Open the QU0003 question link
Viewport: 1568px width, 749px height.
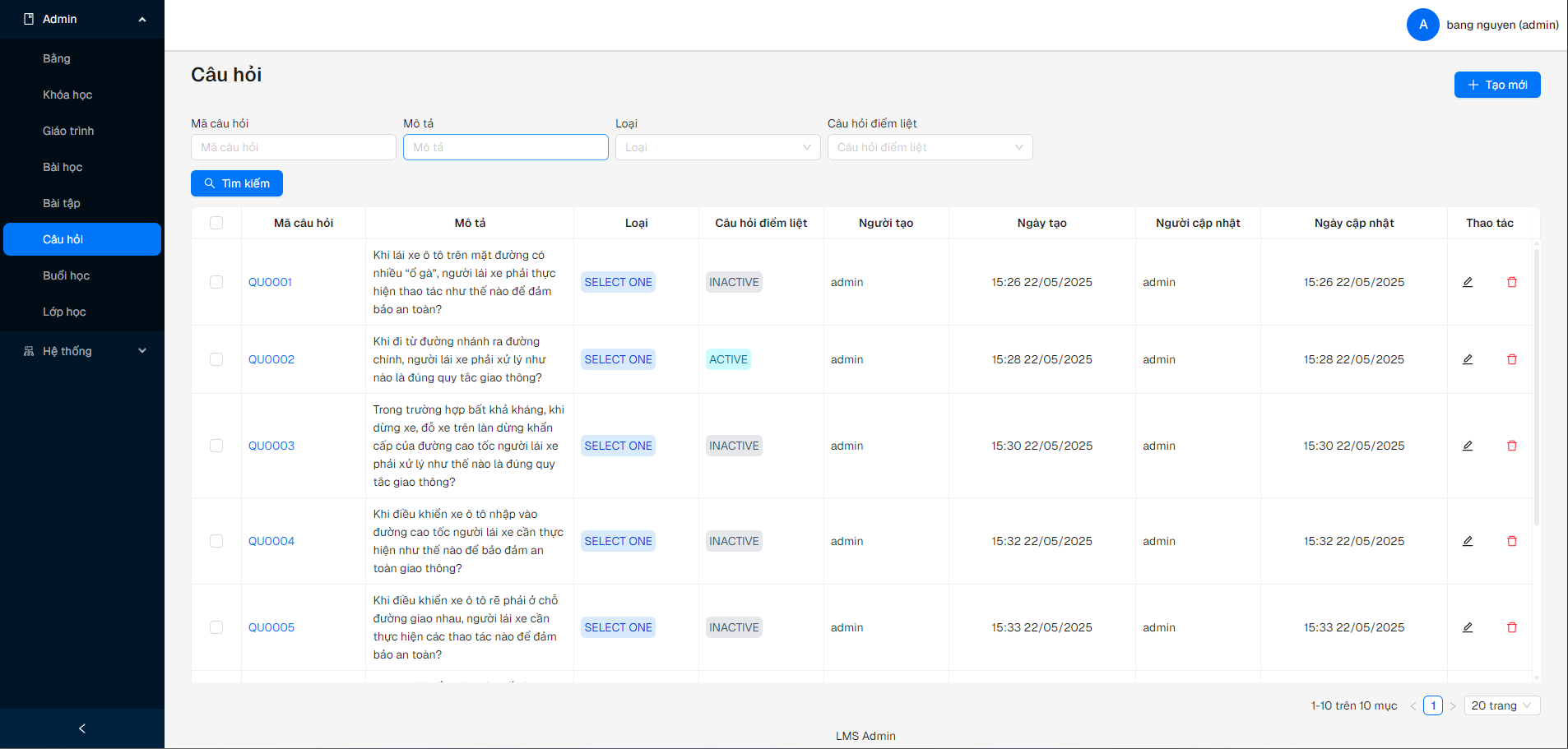coord(271,446)
